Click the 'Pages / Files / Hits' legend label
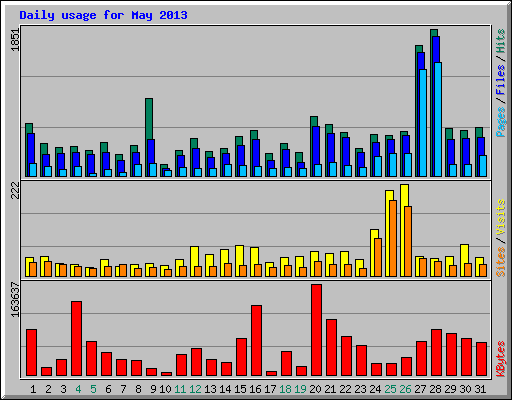The width and height of the screenshot is (512, 400). click(500, 83)
